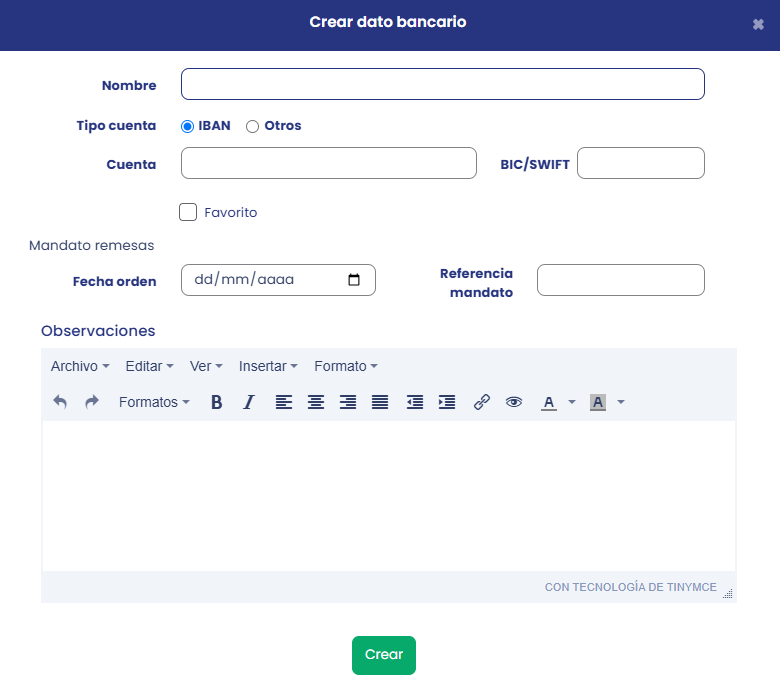Insert a link using chain icon

click(482, 402)
